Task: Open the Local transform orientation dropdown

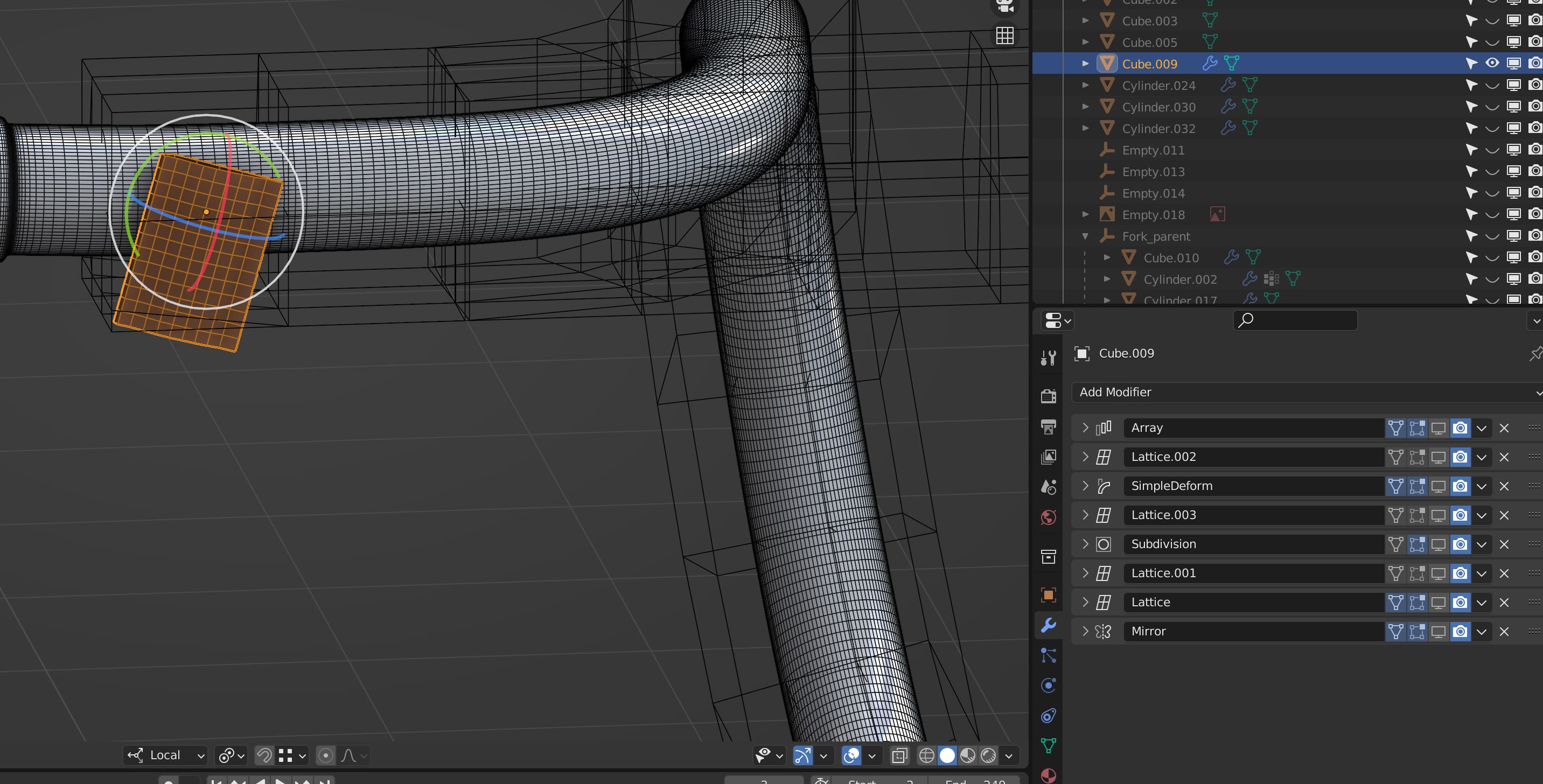Action: pyautogui.click(x=165, y=755)
